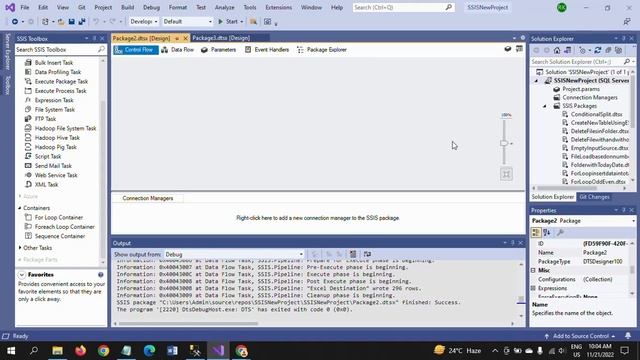Choose the File System Task
Screen dimensions: 640x360
coord(55,110)
